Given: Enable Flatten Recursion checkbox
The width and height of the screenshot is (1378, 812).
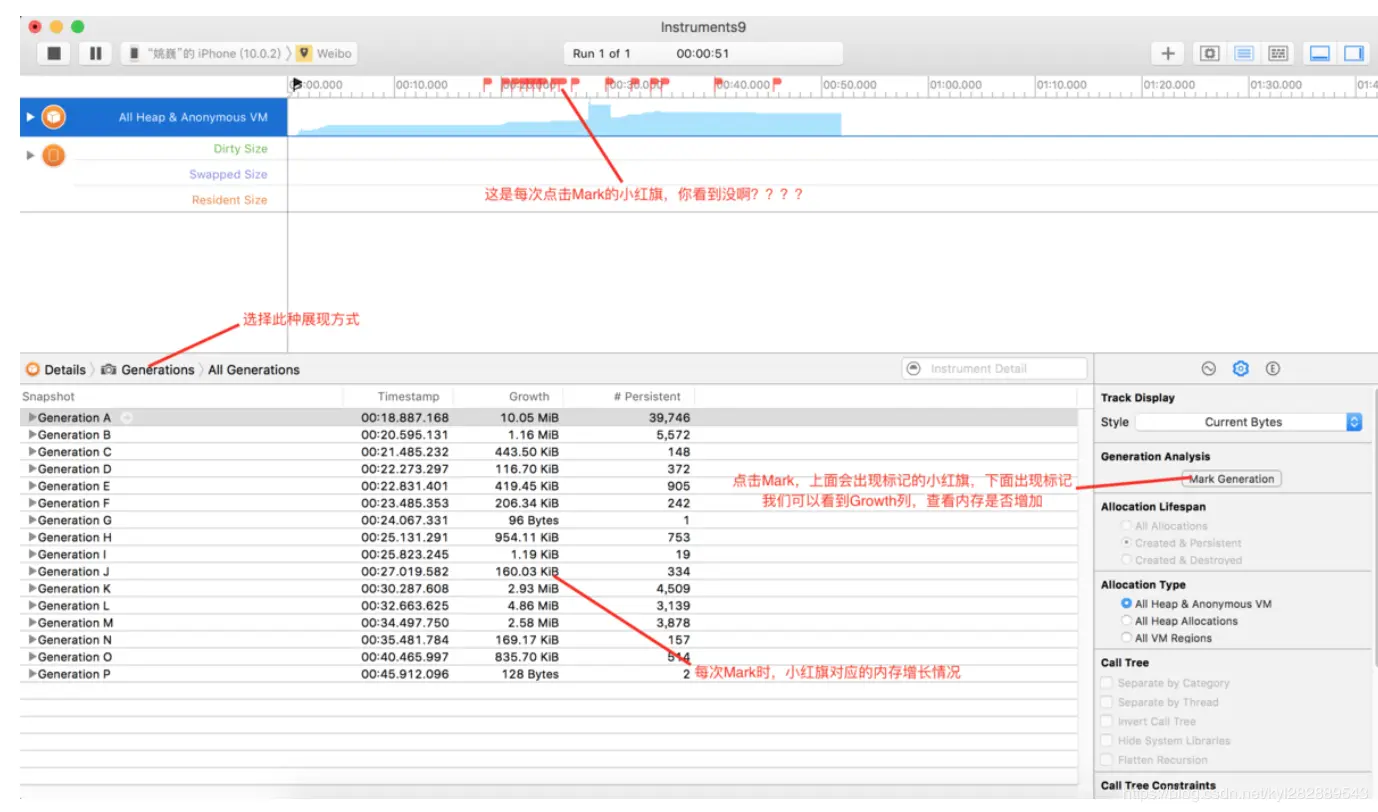Looking at the screenshot, I should pos(1107,760).
